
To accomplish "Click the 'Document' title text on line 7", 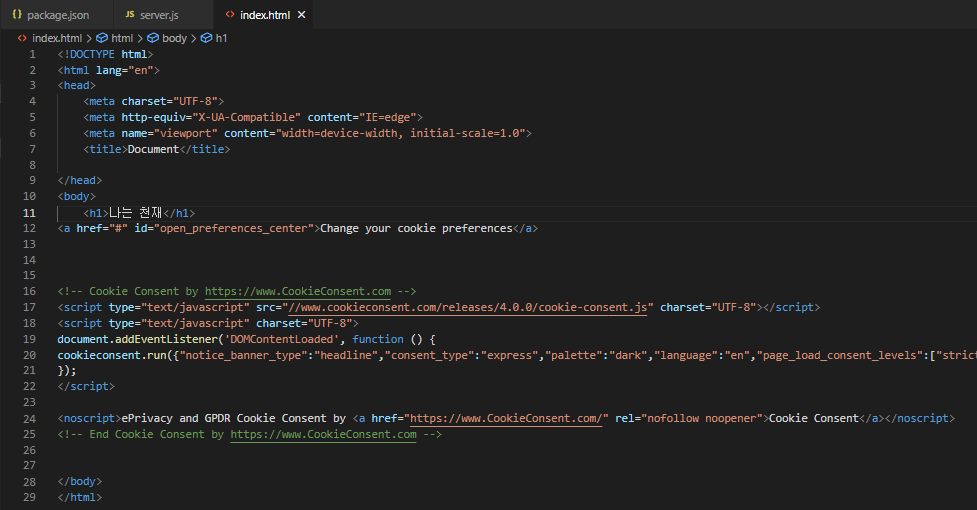I will click(153, 149).
